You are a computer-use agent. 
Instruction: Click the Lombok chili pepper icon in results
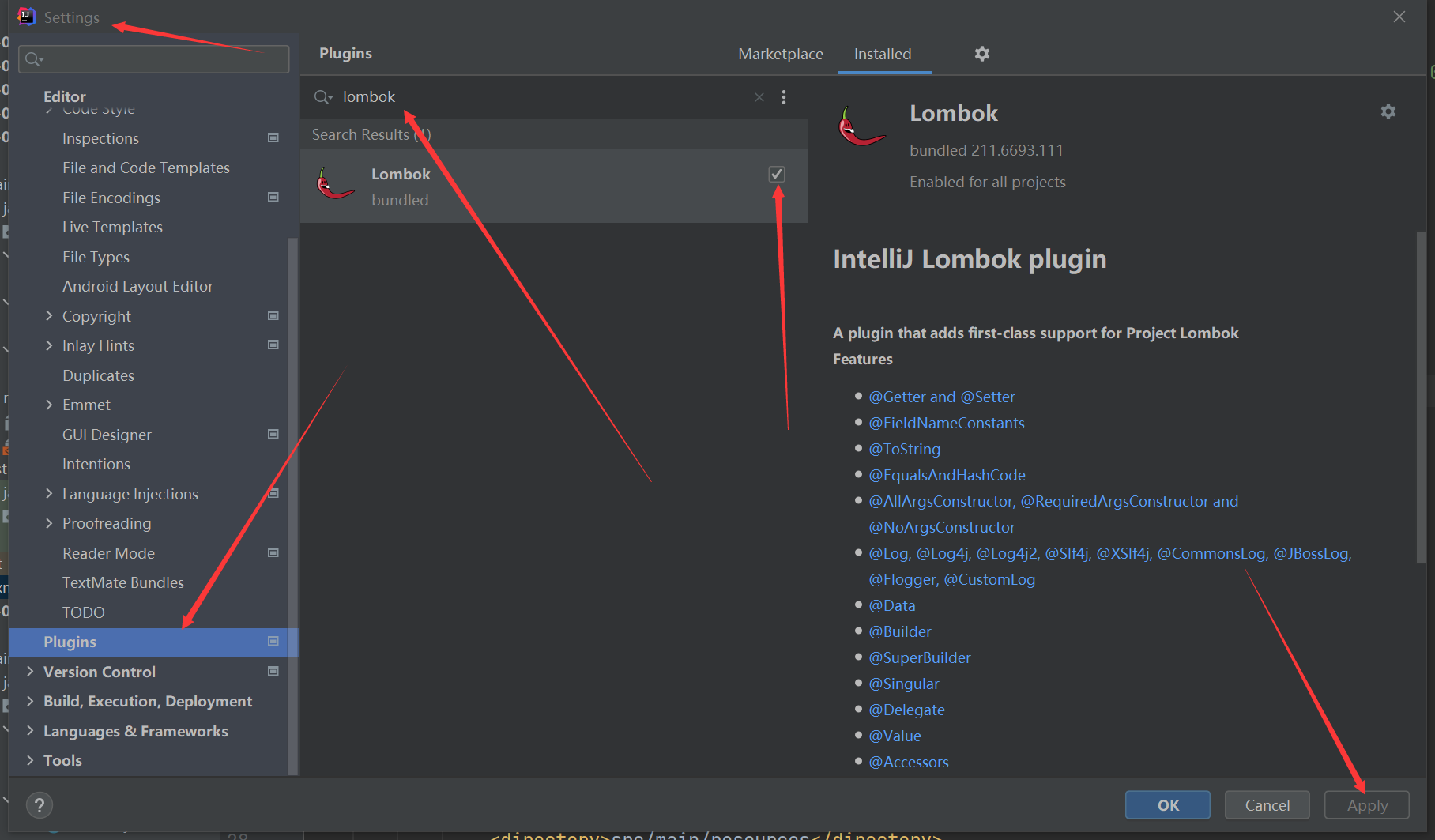pos(335,184)
